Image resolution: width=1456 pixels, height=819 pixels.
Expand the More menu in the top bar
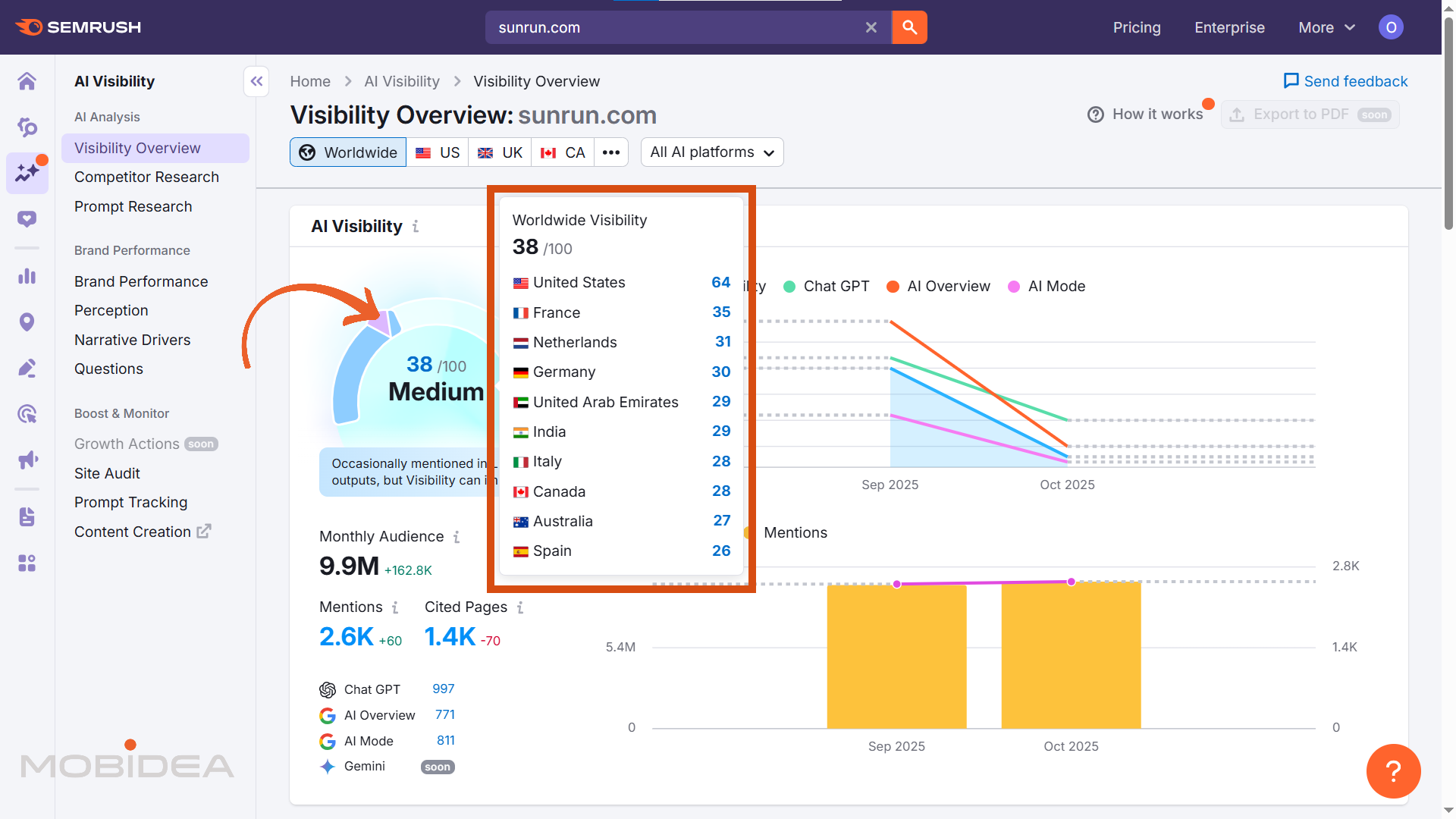tap(1325, 27)
